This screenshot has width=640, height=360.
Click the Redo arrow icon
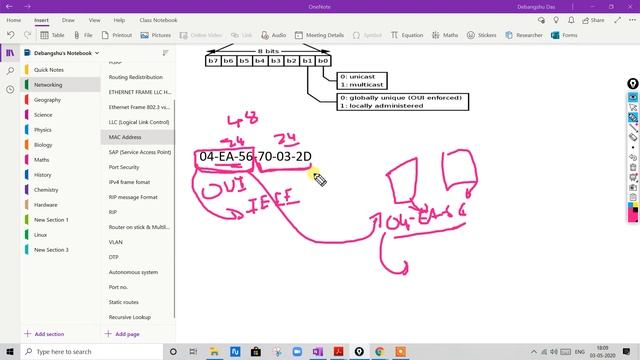27,35
